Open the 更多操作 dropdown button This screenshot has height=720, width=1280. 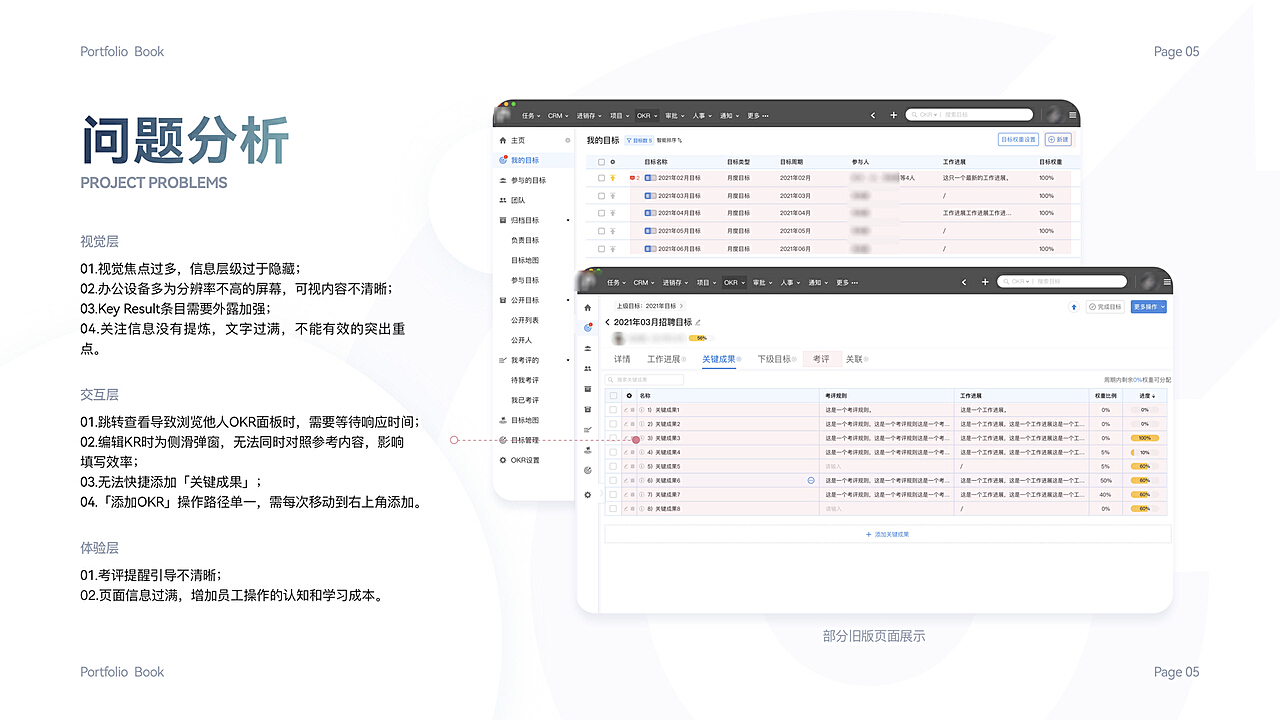click(x=1149, y=307)
